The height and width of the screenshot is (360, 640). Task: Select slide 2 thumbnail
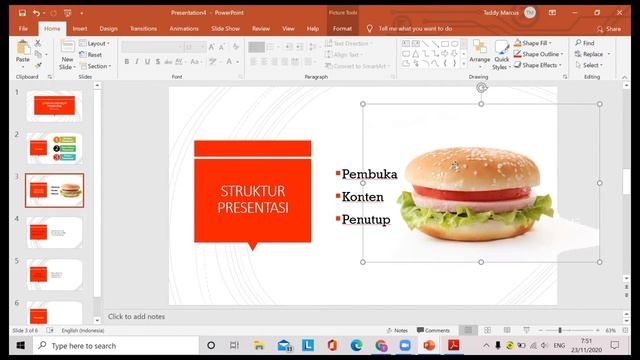pos(54,148)
